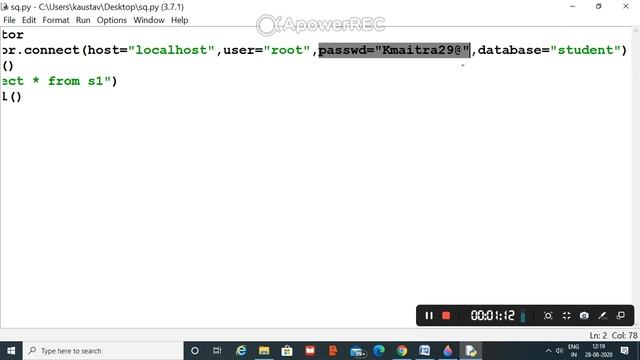Open the Help menu
The height and width of the screenshot is (360, 640).
pyautogui.click(x=179, y=20)
